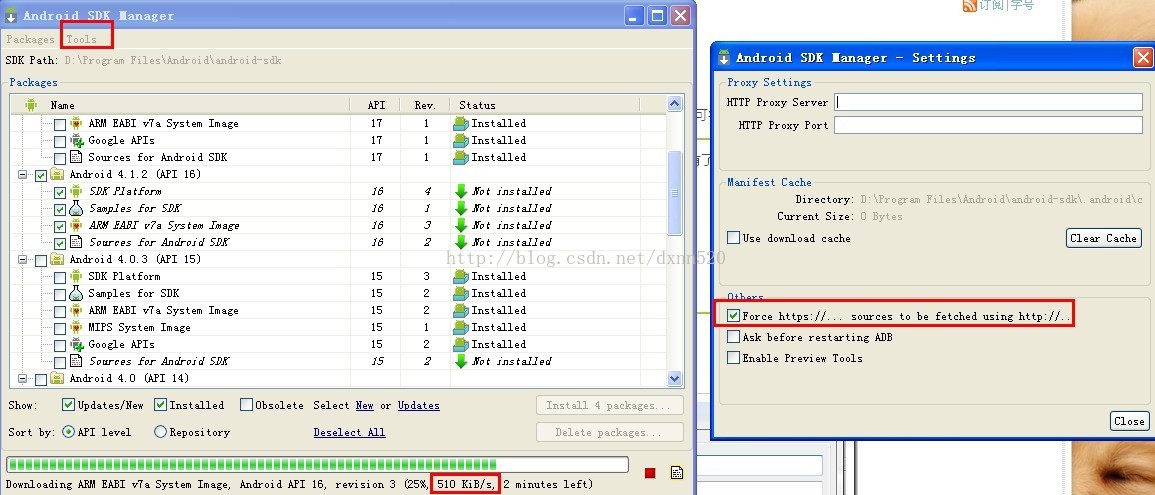This screenshot has height=495, width=1155.
Task: Click the red stop download icon
Action: tap(650, 473)
